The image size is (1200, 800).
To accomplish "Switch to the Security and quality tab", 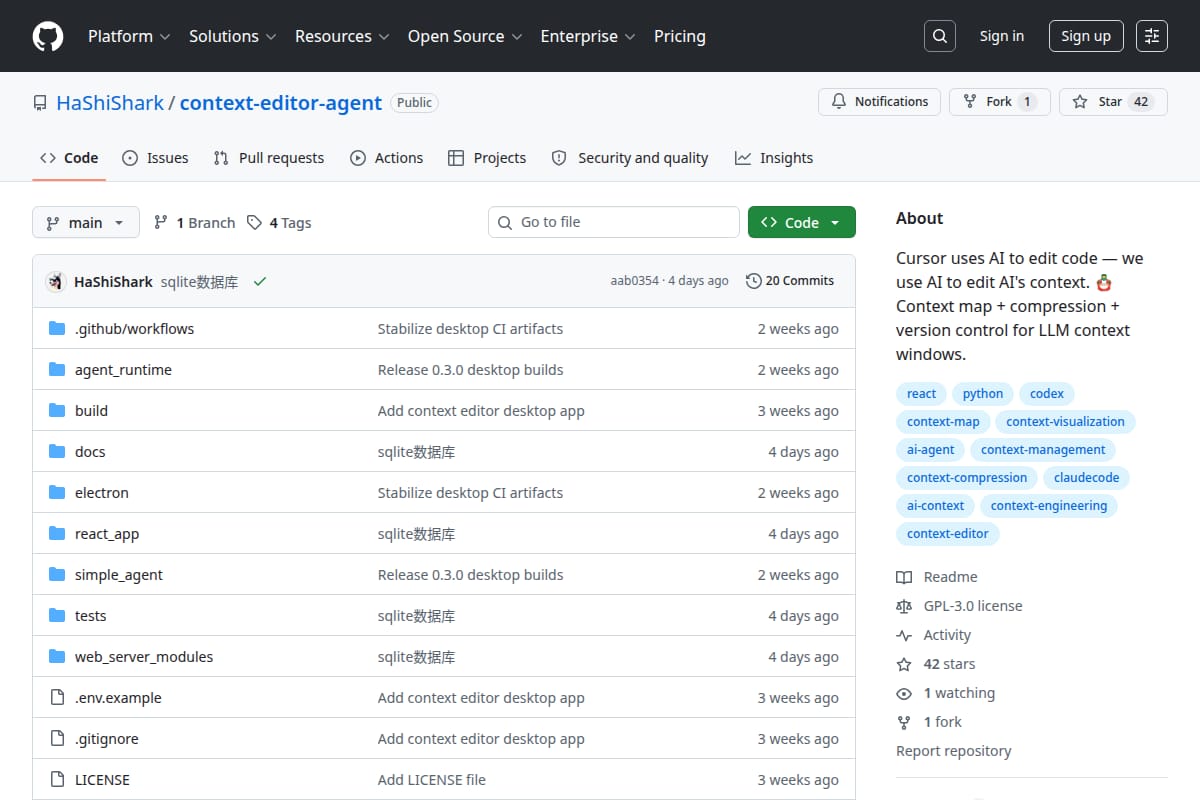I will coord(630,158).
